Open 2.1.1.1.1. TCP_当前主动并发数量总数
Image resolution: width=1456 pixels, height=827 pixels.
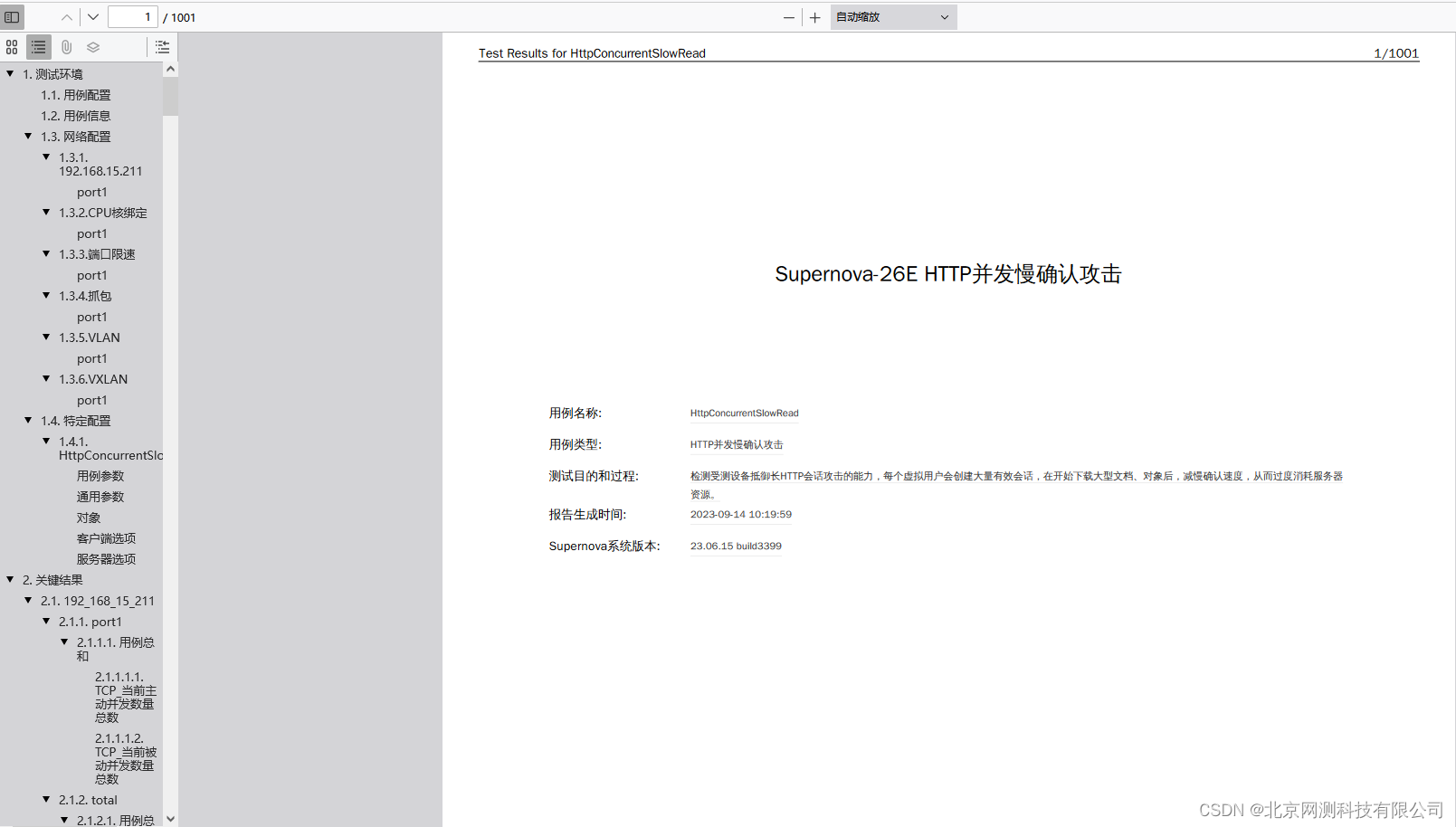point(126,698)
